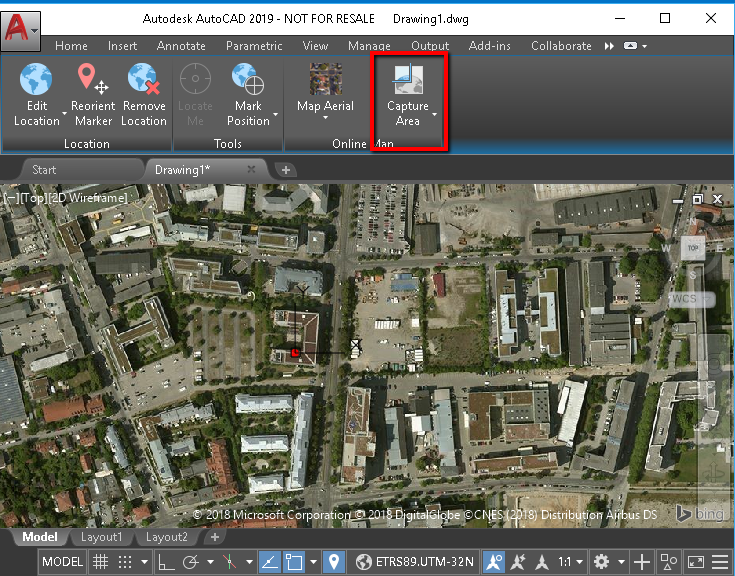The width and height of the screenshot is (735, 576).
Task: Toggle annotation objects visibility
Action: pos(494,561)
